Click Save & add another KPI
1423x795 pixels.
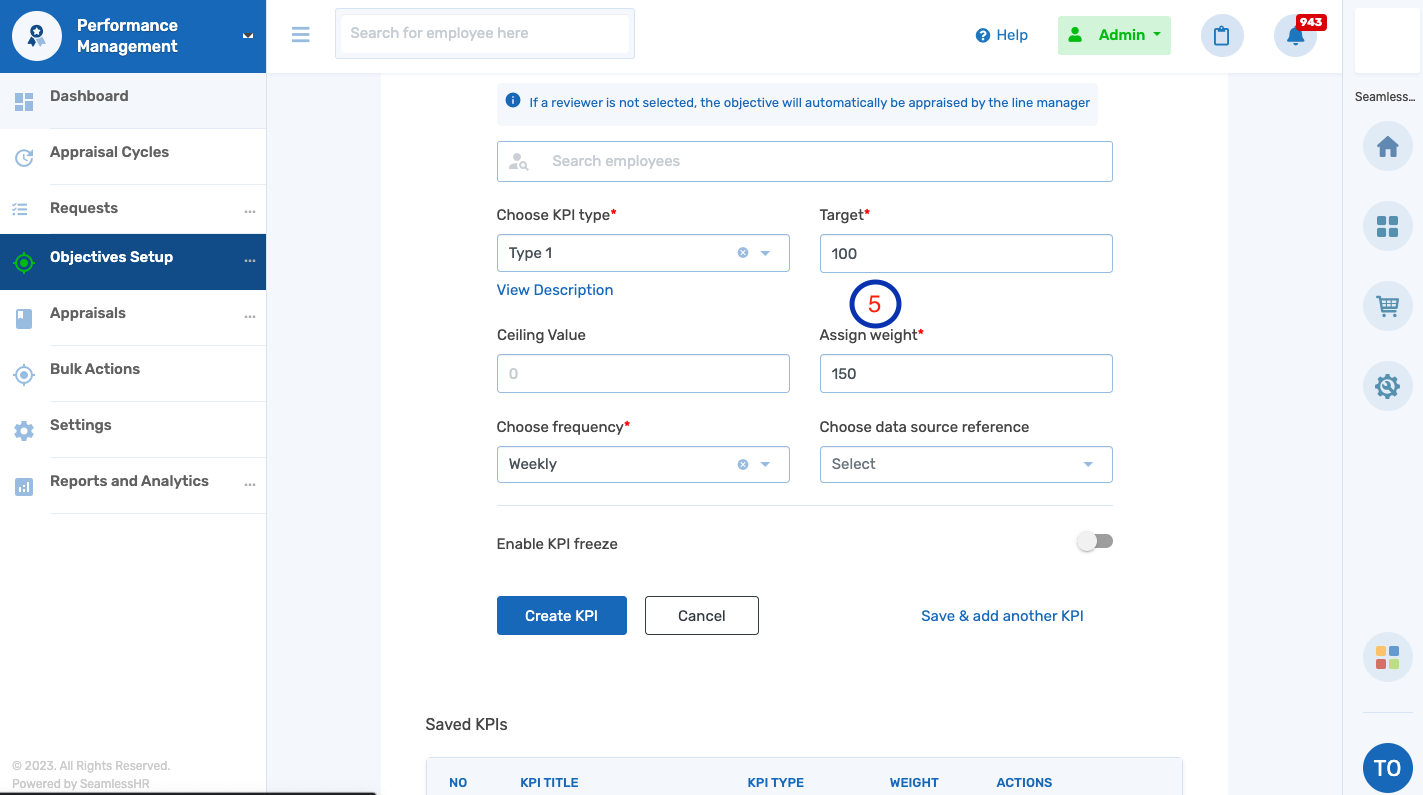coord(1002,616)
